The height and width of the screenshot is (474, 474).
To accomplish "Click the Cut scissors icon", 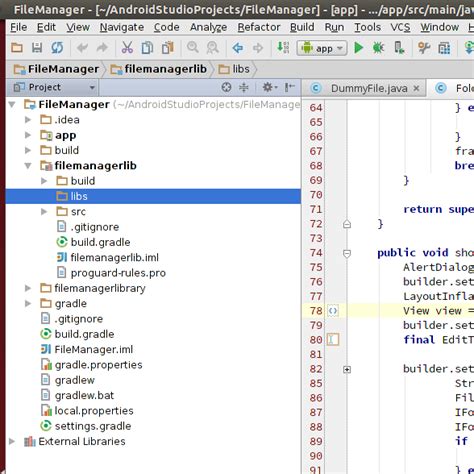I will click(127, 48).
